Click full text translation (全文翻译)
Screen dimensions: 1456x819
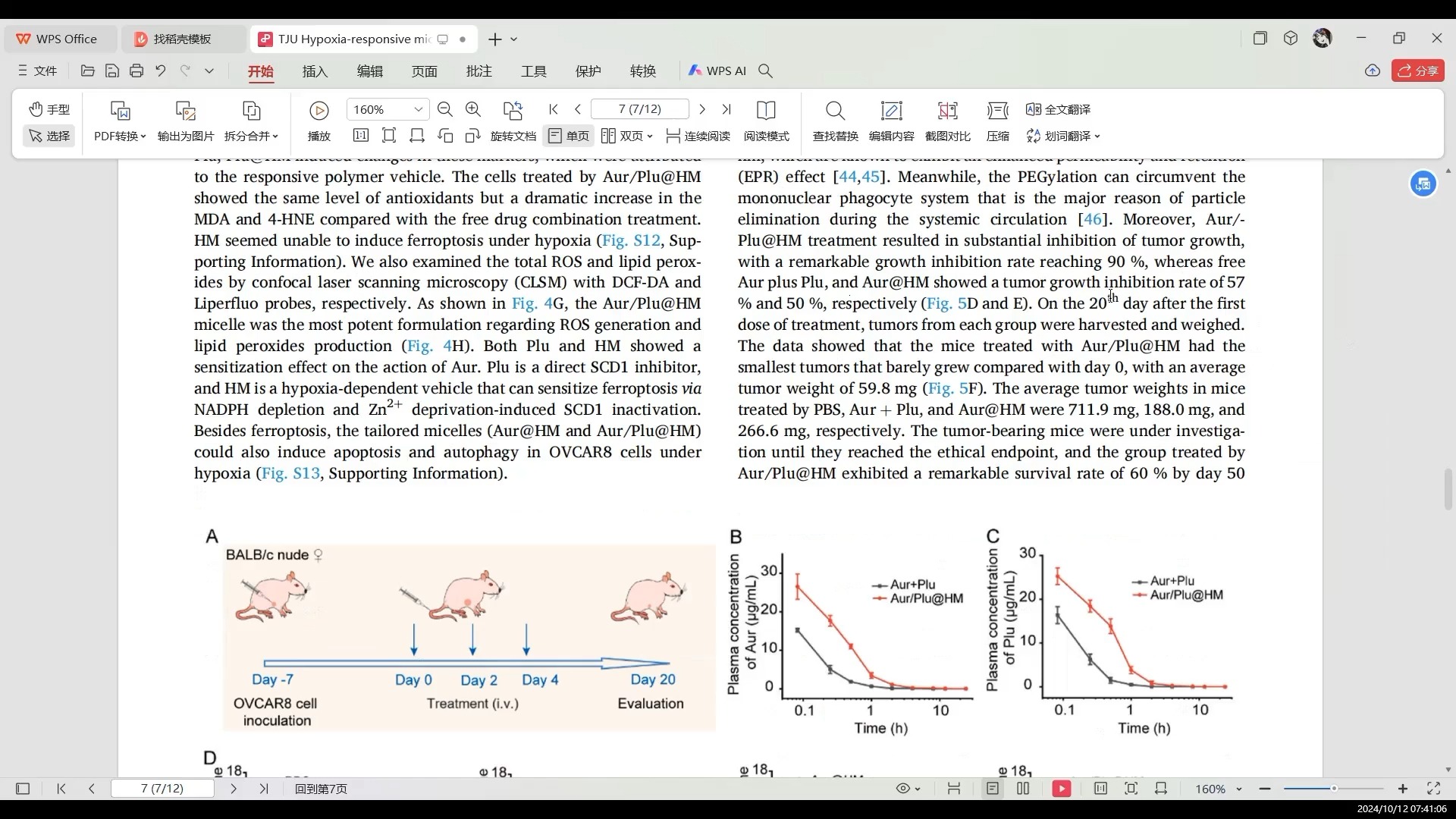tap(1059, 109)
